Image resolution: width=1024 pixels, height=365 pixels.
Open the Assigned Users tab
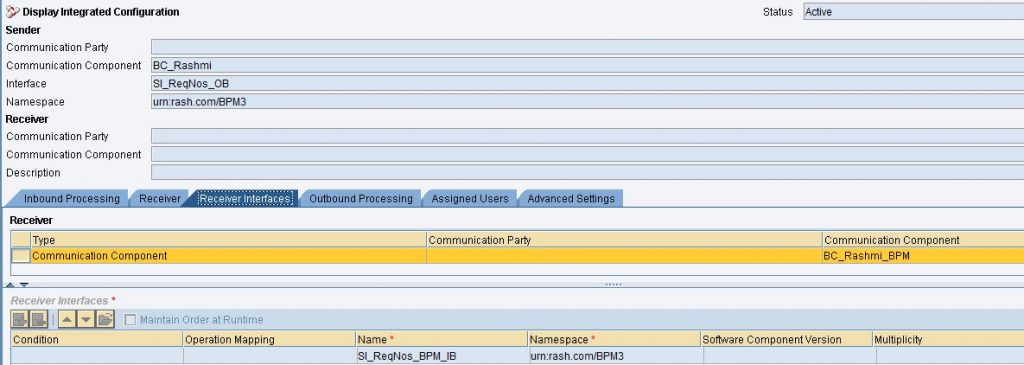470,198
